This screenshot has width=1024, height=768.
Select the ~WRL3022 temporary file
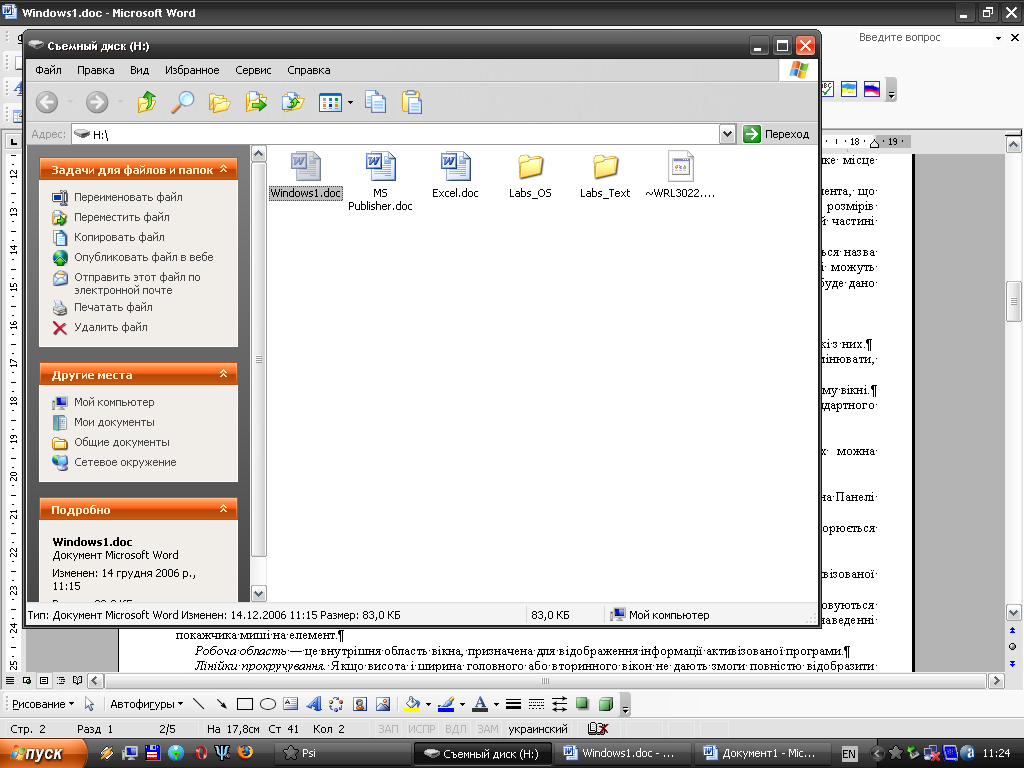point(680,175)
